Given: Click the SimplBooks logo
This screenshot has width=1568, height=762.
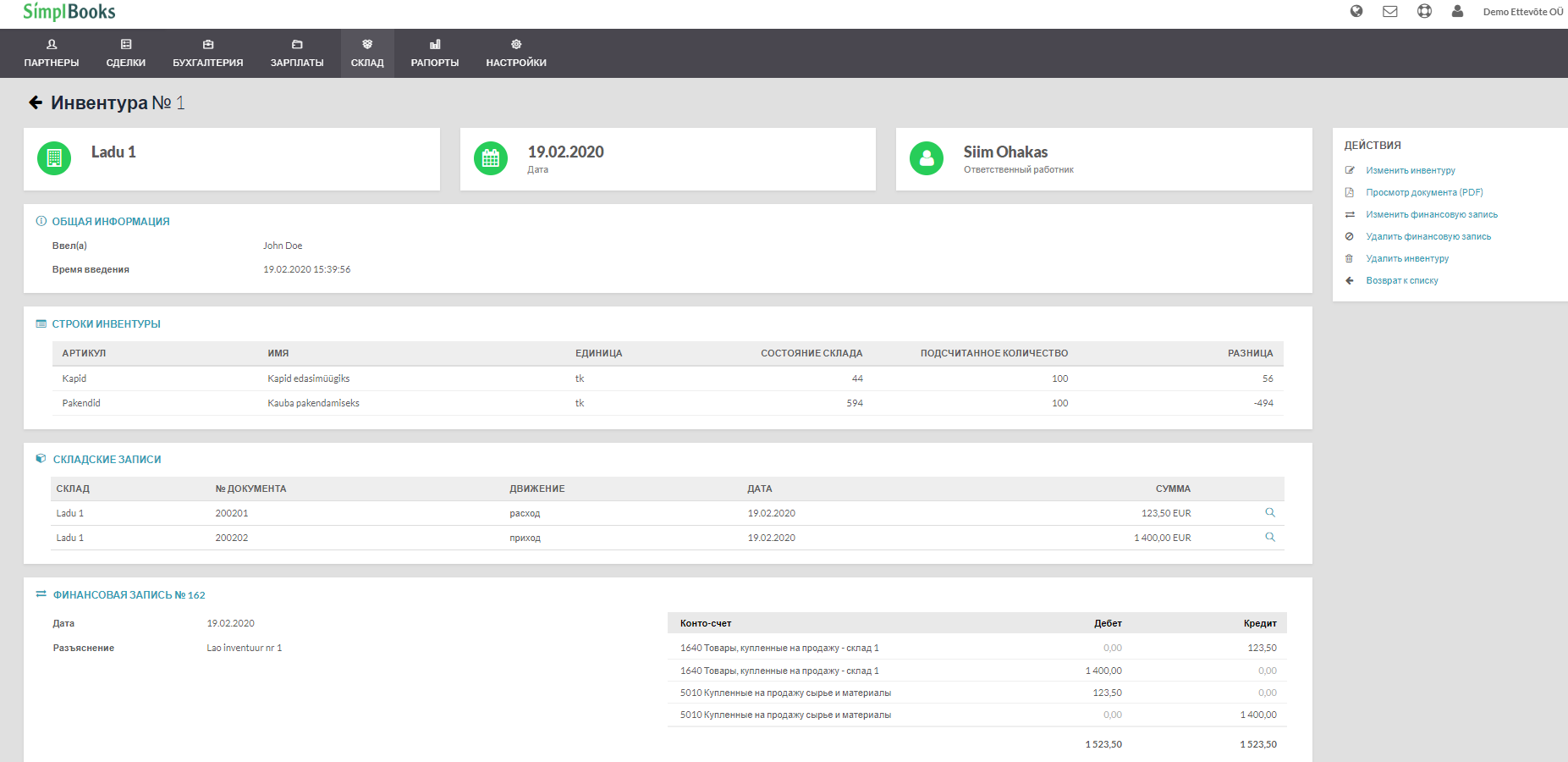Looking at the screenshot, I should [69, 12].
